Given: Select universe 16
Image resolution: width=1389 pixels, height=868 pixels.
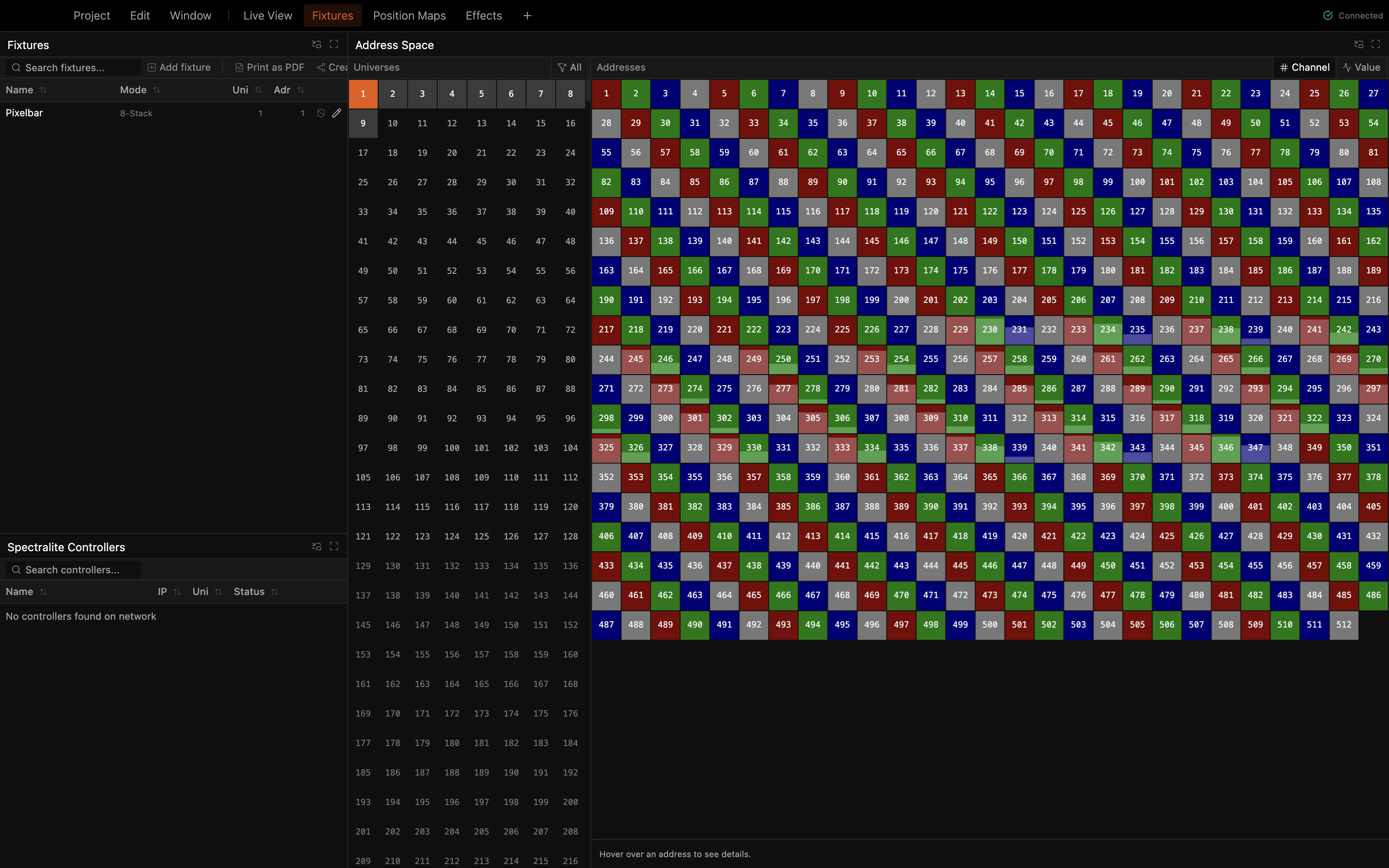Looking at the screenshot, I should [570, 123].
